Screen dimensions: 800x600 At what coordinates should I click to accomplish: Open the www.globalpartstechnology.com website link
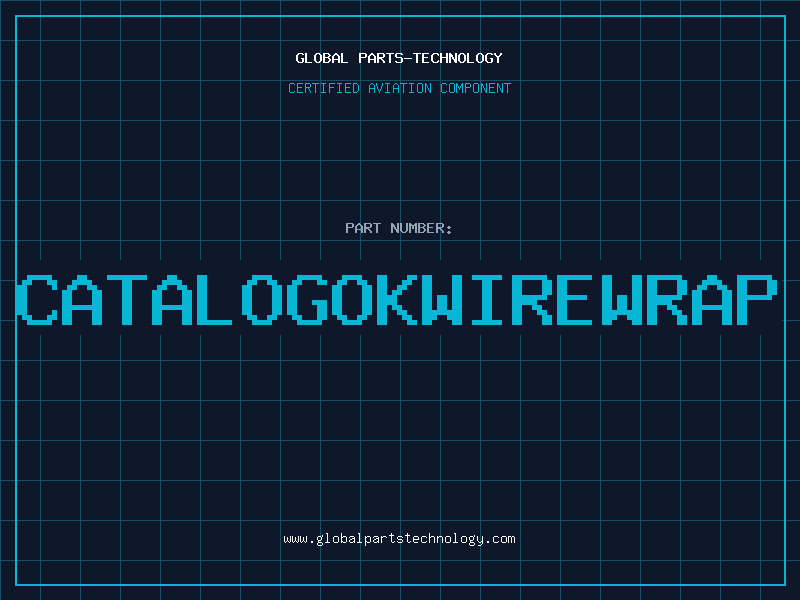tap(399, 538)
